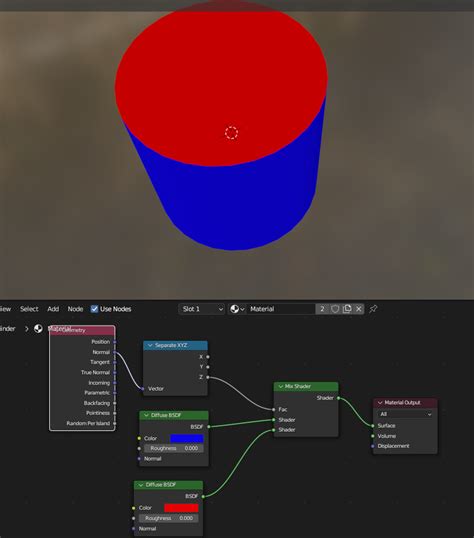Collapse the blue Diffuse BSDF node
The image size is (474, 538).
point(146,415)
